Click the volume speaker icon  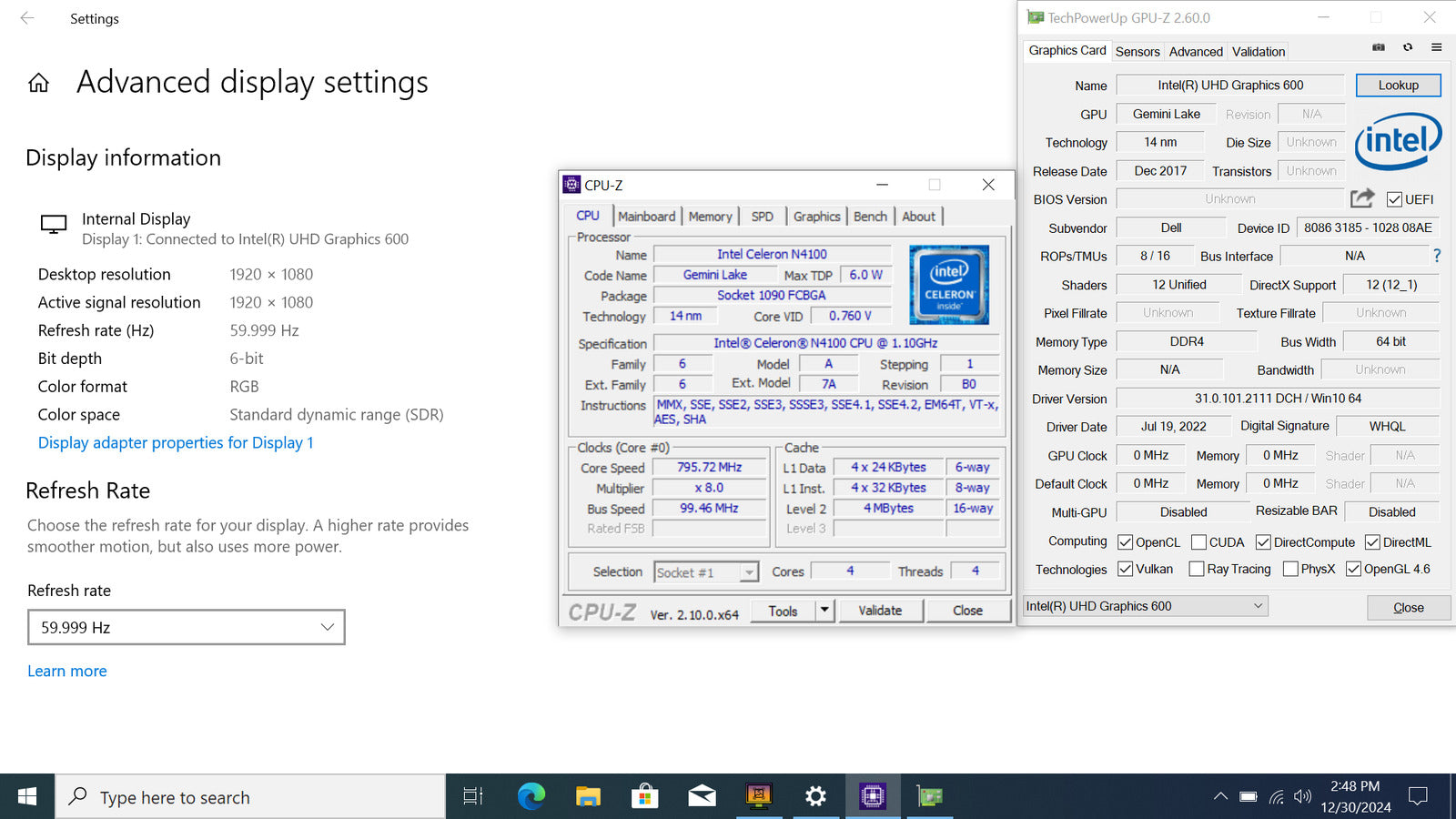point(1303,797)
